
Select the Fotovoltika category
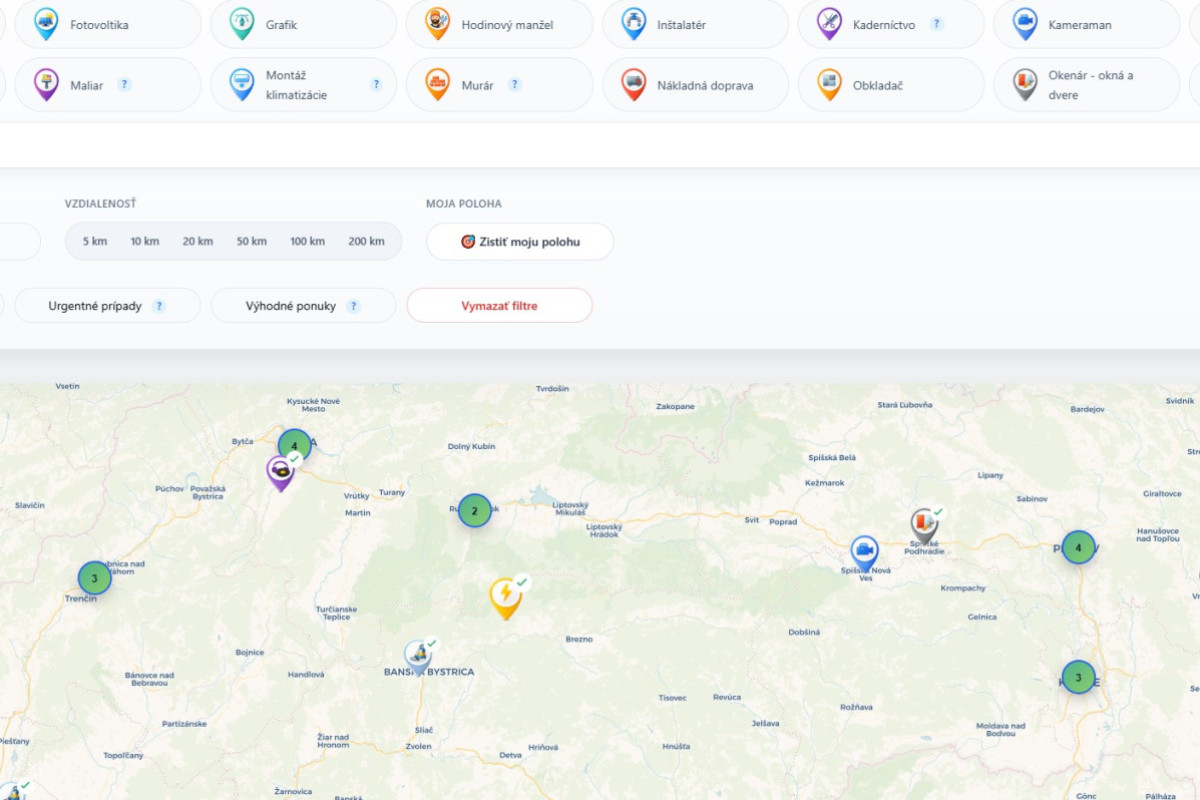[108, 24]
